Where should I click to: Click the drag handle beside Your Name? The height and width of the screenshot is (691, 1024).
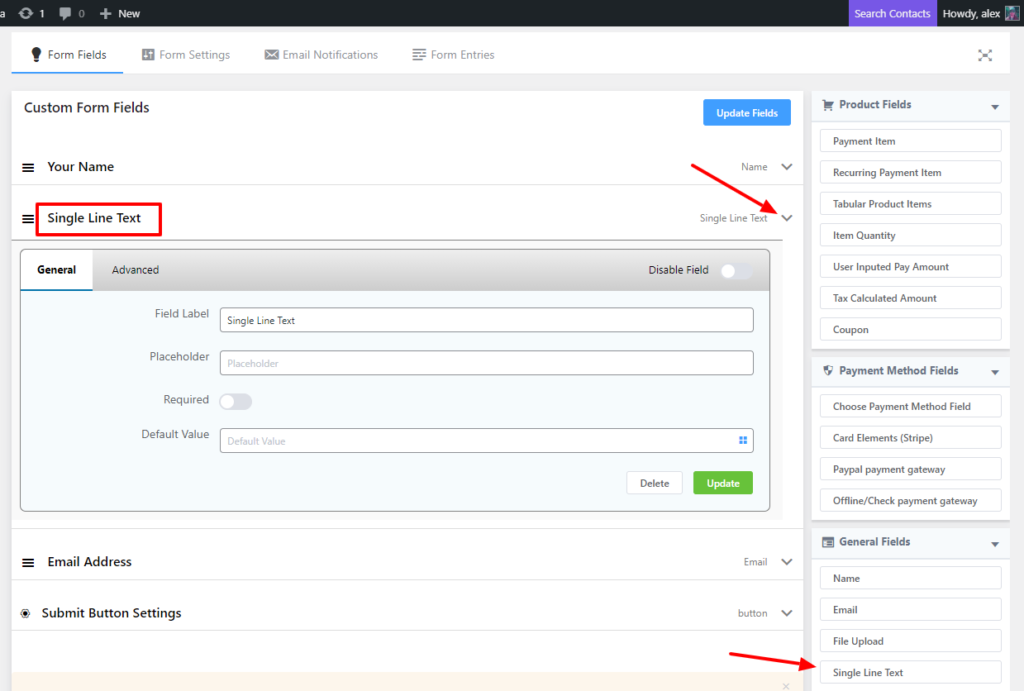(x=28, y=168)
